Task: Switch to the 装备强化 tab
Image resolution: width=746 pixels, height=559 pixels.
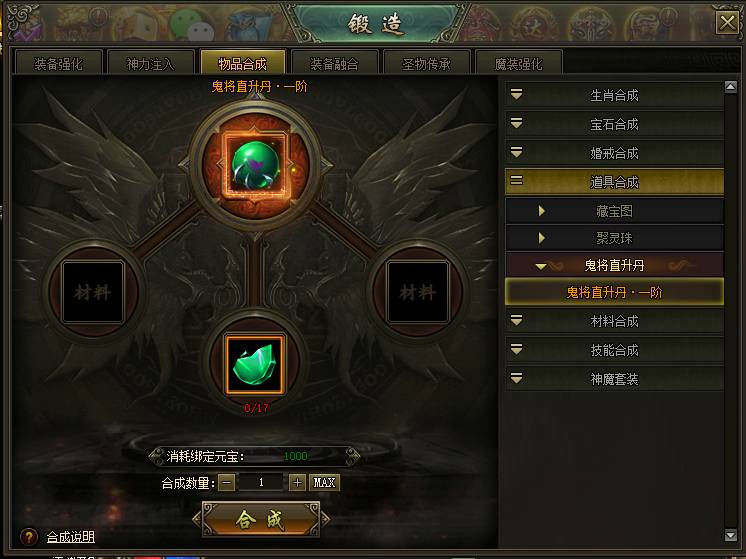Action: click(x=59, y=63)
